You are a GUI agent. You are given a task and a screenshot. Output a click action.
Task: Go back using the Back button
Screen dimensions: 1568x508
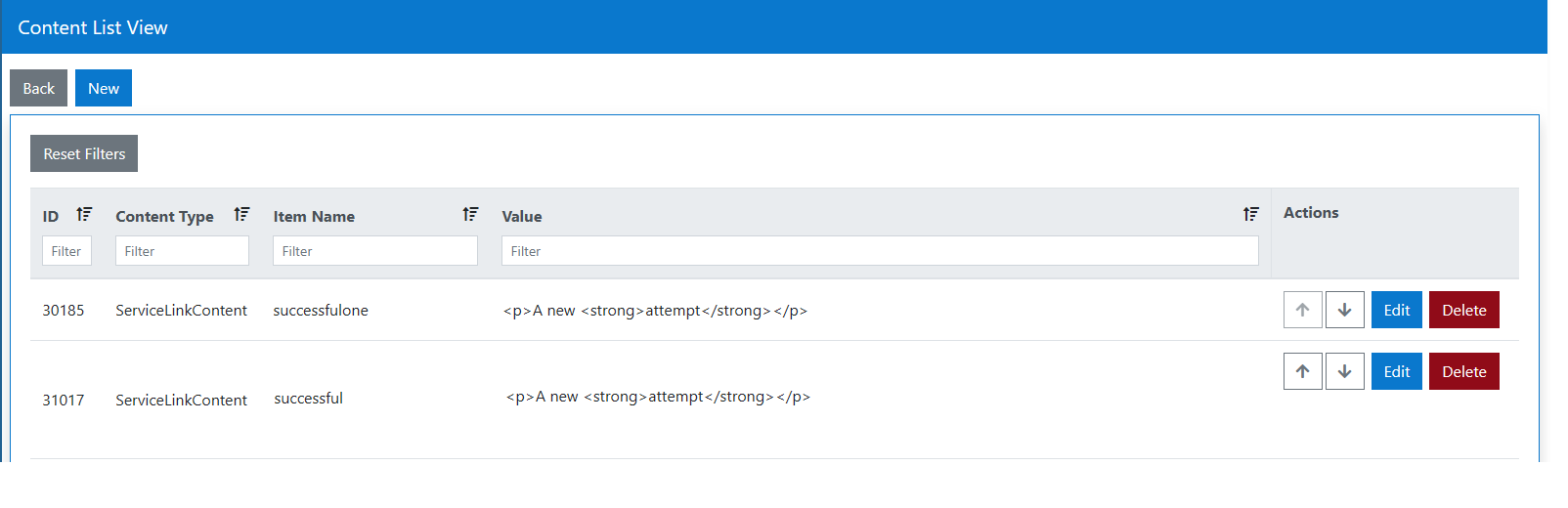pos(38,88)
